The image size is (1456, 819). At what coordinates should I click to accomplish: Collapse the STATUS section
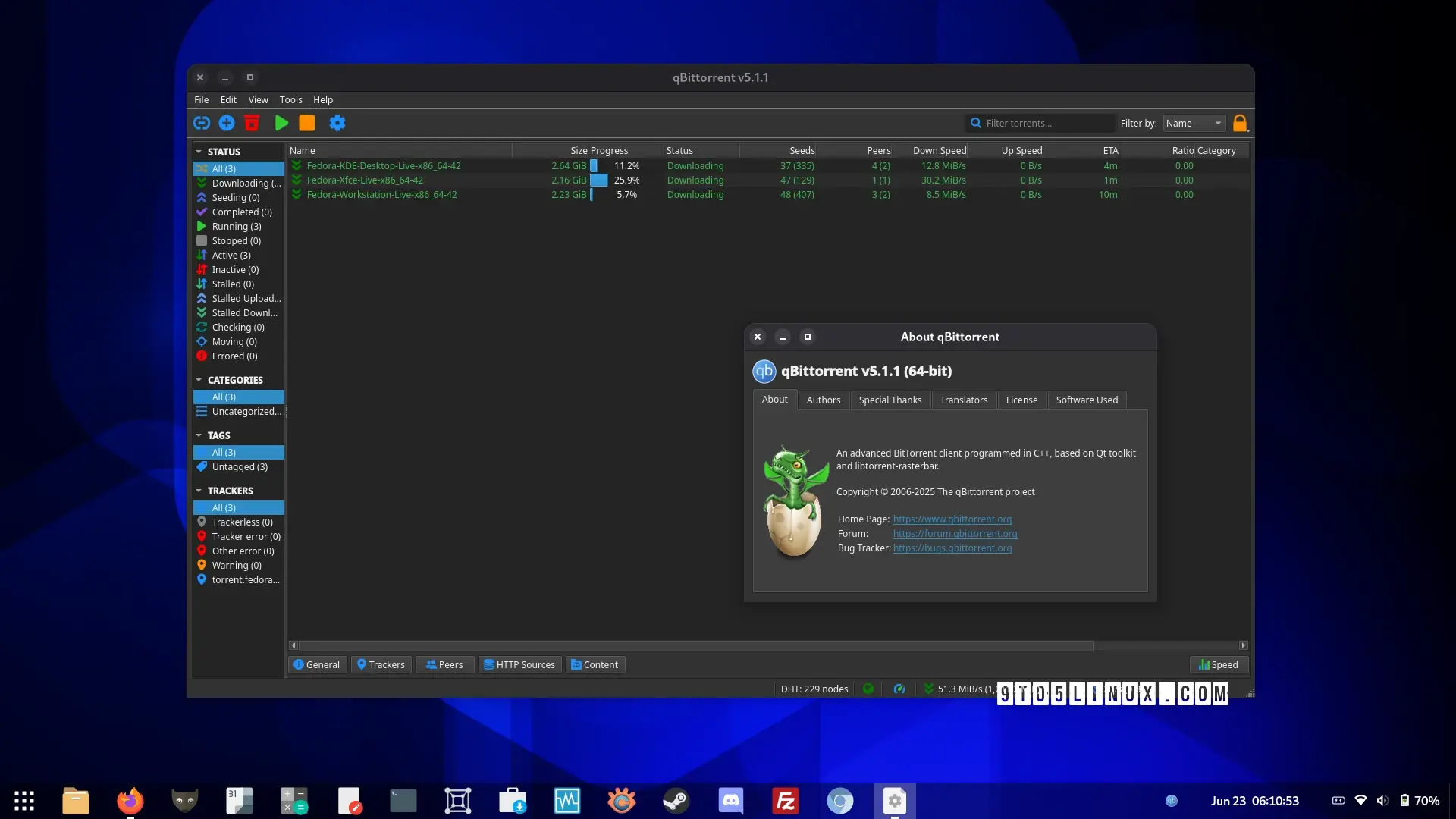coord(199,152)
